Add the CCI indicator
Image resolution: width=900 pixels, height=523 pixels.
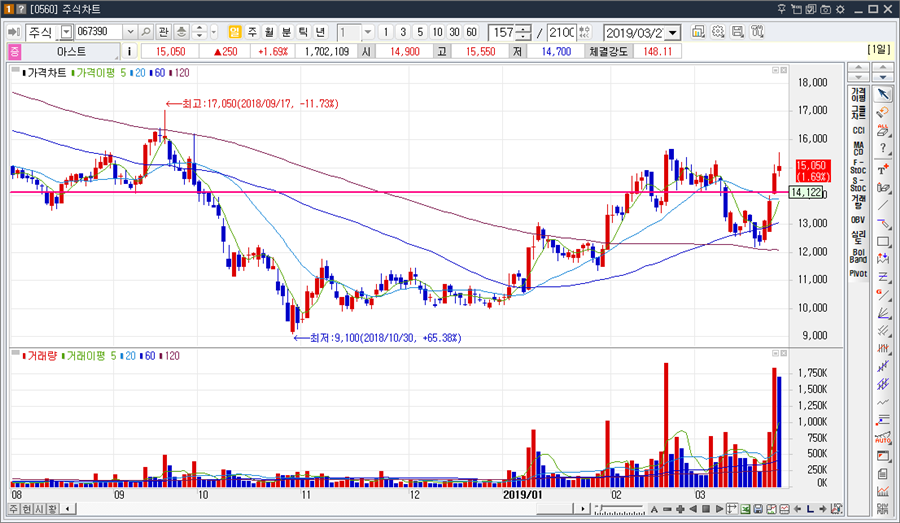click(858, 130)
